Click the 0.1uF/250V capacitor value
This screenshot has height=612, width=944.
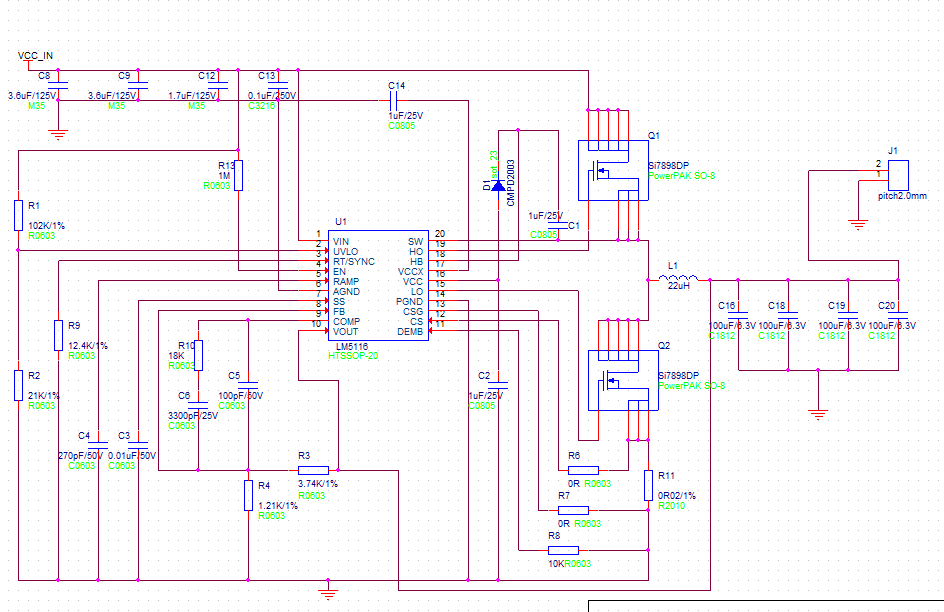[x=272, y=96]
